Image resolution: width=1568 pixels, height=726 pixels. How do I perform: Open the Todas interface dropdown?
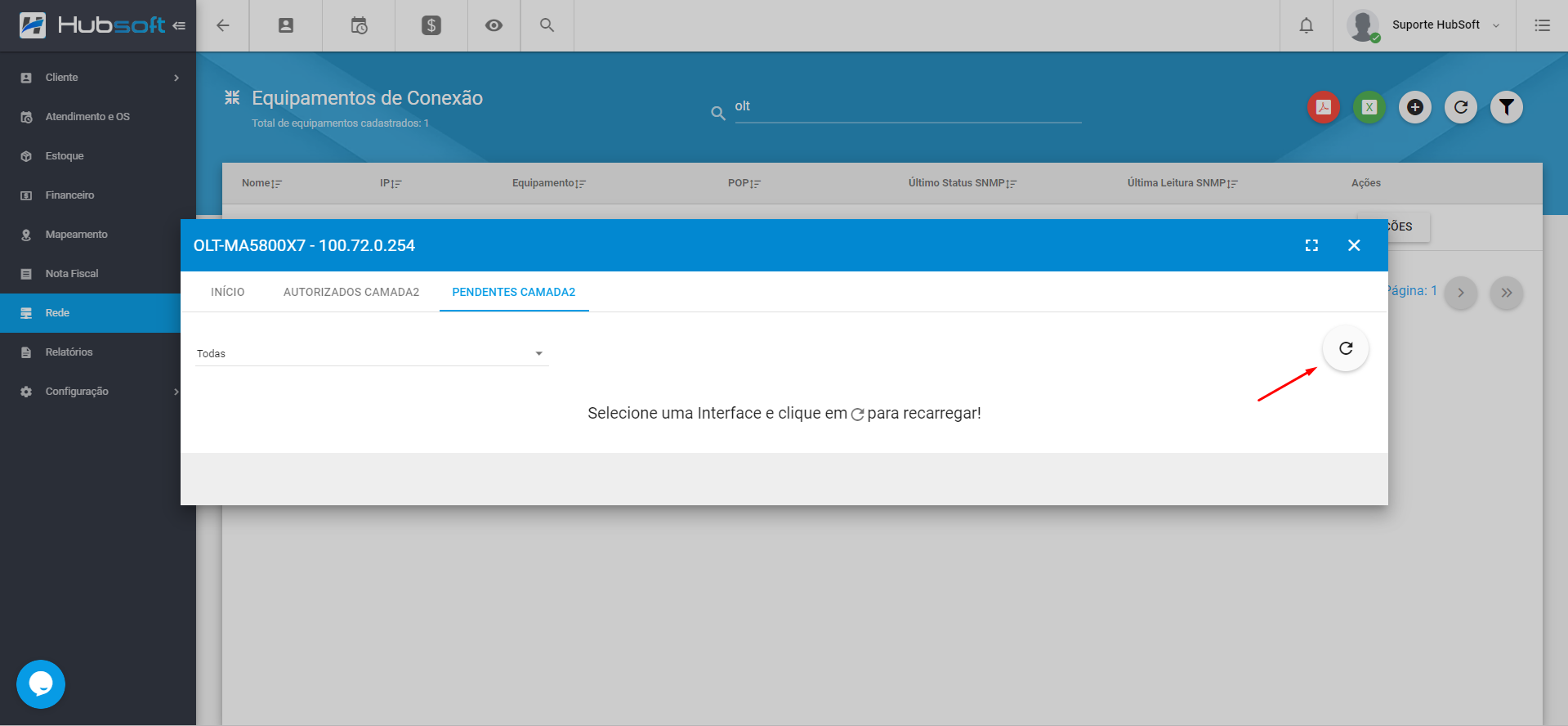click(370, 353)
